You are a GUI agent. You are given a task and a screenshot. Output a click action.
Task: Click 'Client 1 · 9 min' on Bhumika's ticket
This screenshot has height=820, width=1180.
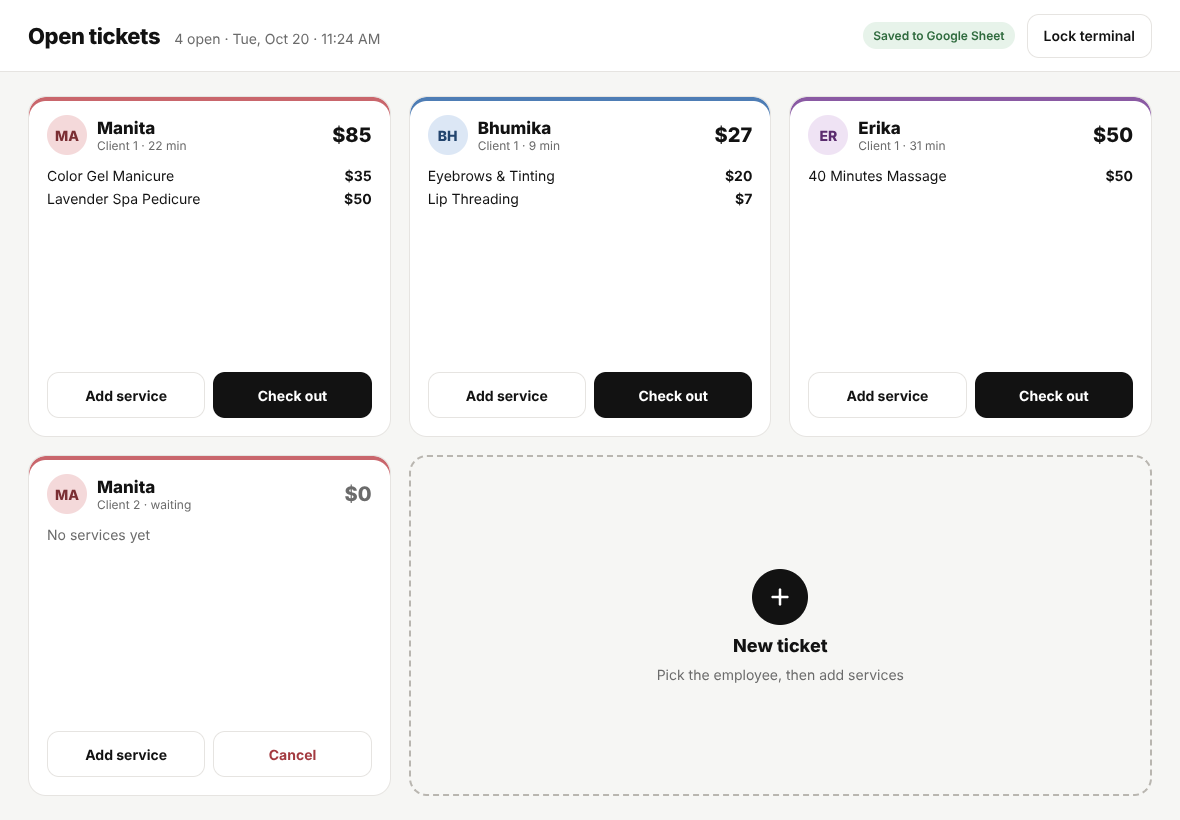[519, 146]
